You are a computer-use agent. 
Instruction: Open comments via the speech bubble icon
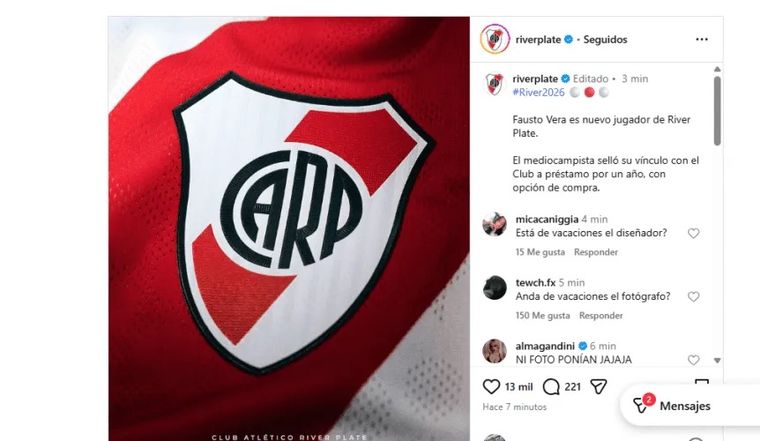[551, 387]
